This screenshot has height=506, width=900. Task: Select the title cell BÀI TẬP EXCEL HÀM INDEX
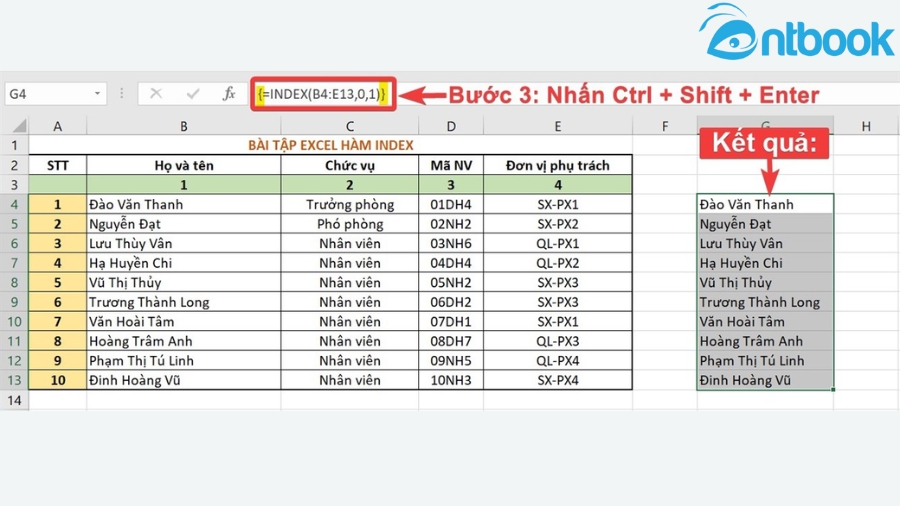click(330, 146)
